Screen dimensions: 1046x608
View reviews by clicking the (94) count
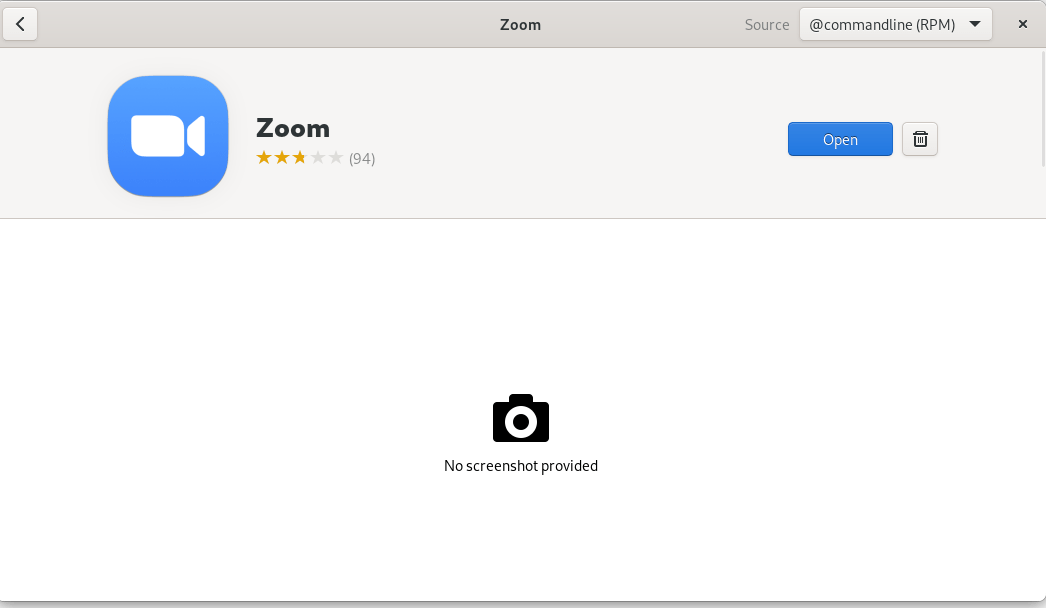[361, 158]
